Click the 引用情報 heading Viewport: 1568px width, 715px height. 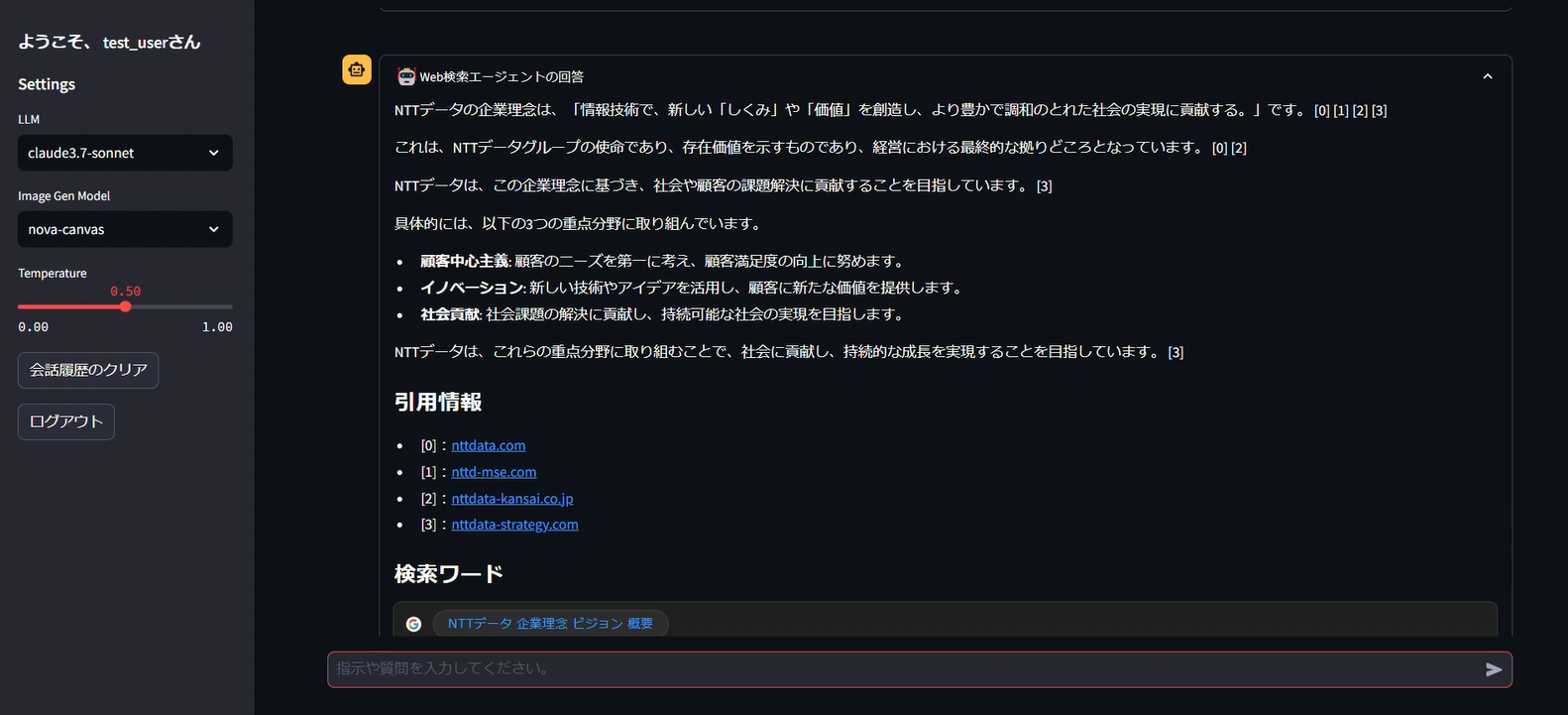(x=438, y=402)
